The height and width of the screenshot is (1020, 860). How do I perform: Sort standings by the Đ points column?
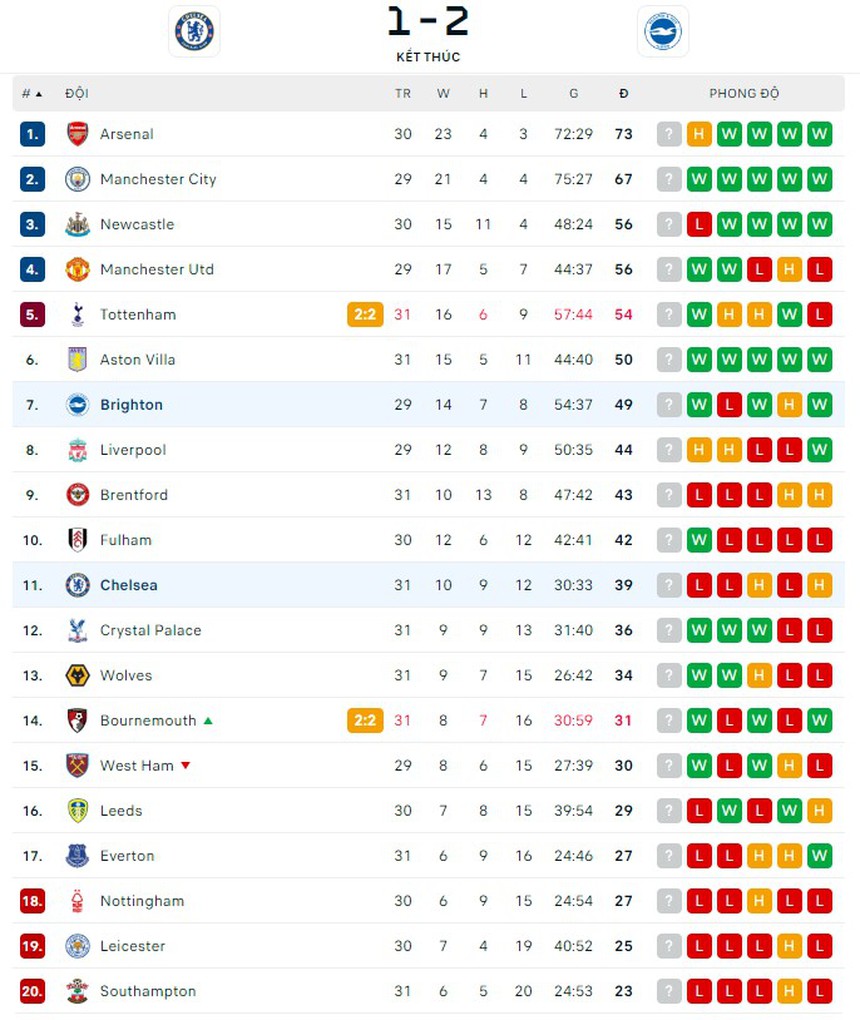tap(624, 94)
